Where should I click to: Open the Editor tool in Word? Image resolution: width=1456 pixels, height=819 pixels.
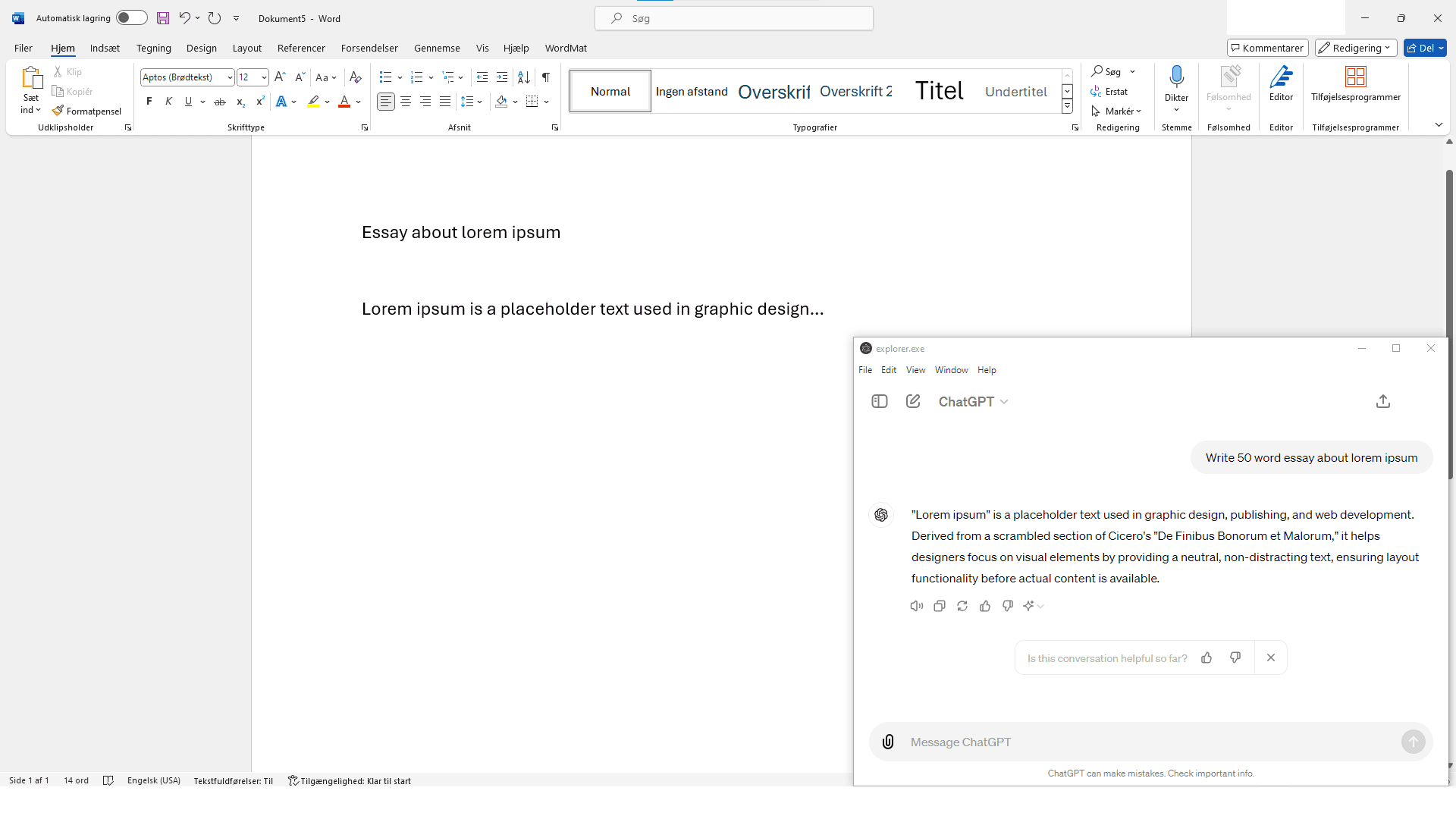pyautogui.click(x=1281, y=85)
